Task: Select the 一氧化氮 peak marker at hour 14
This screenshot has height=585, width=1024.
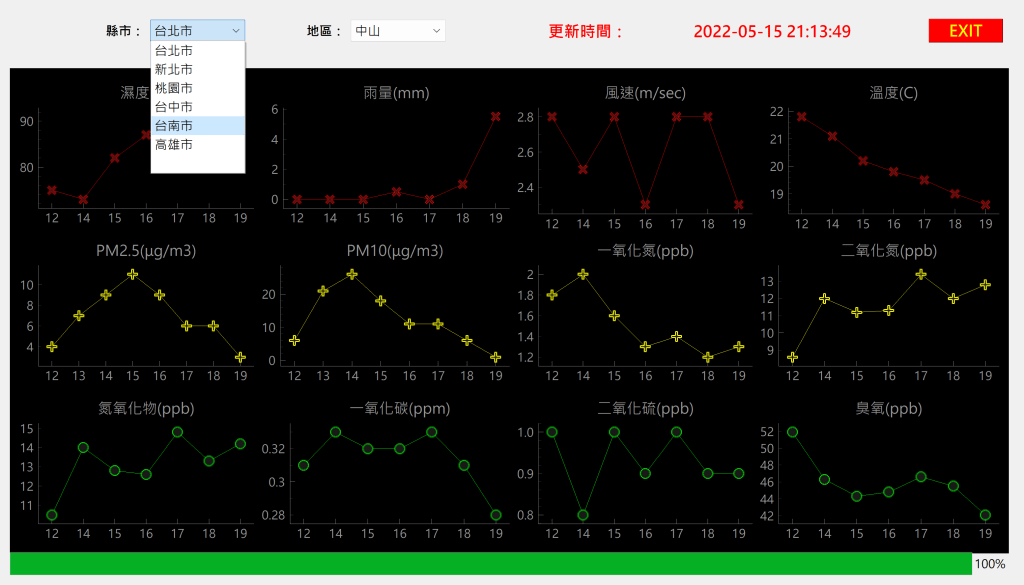Action: pos(583,274)
